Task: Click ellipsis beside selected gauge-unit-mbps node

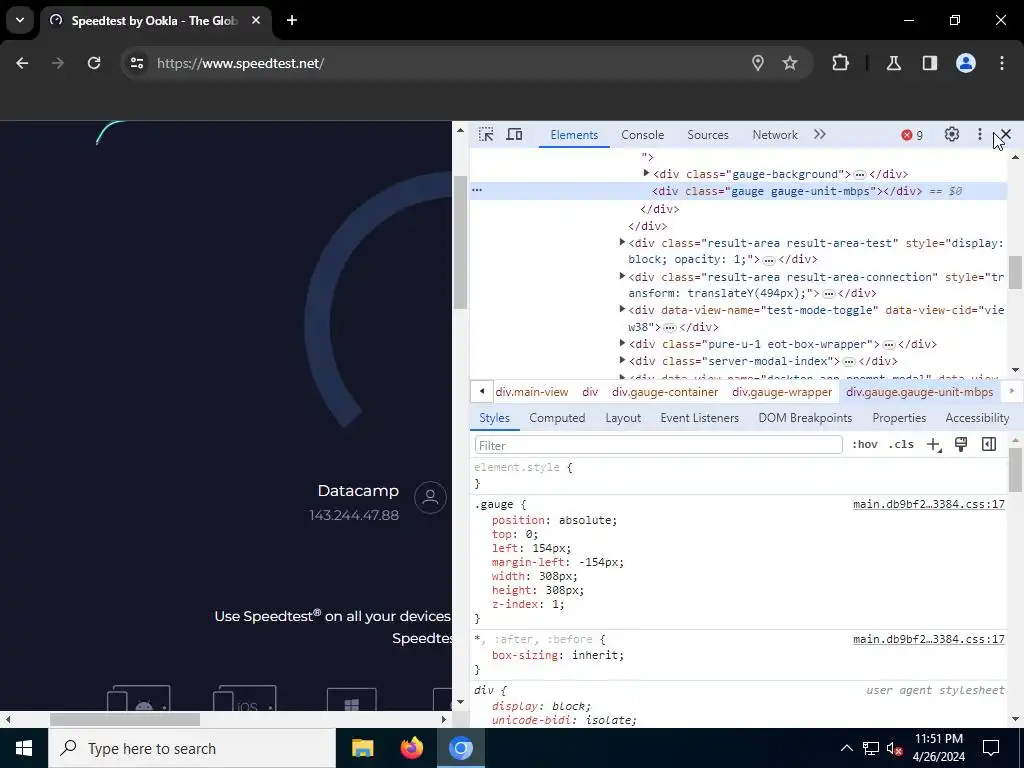Action: tap(477, 190)
